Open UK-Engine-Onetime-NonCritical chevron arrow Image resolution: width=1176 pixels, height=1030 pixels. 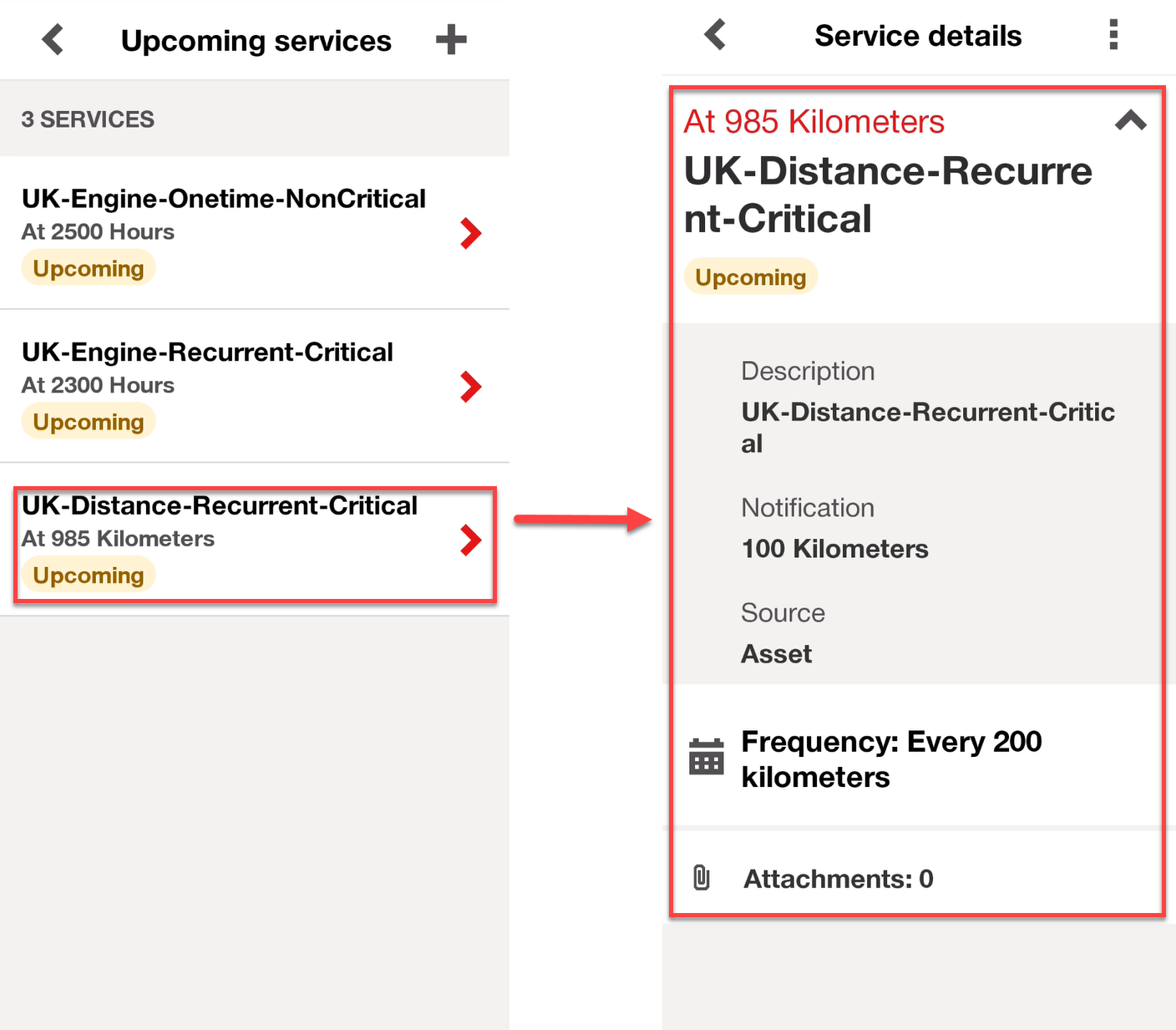(x=471, y=233)
